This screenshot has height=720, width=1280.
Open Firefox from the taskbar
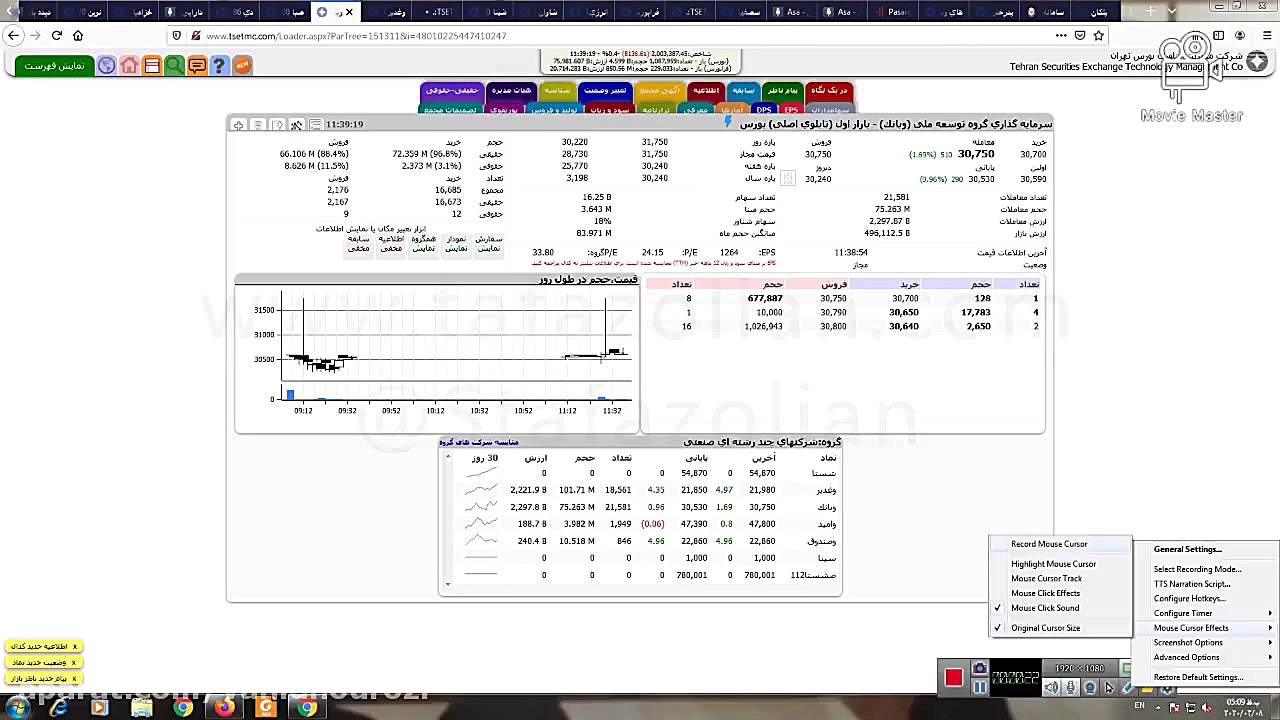coord(225,708)
